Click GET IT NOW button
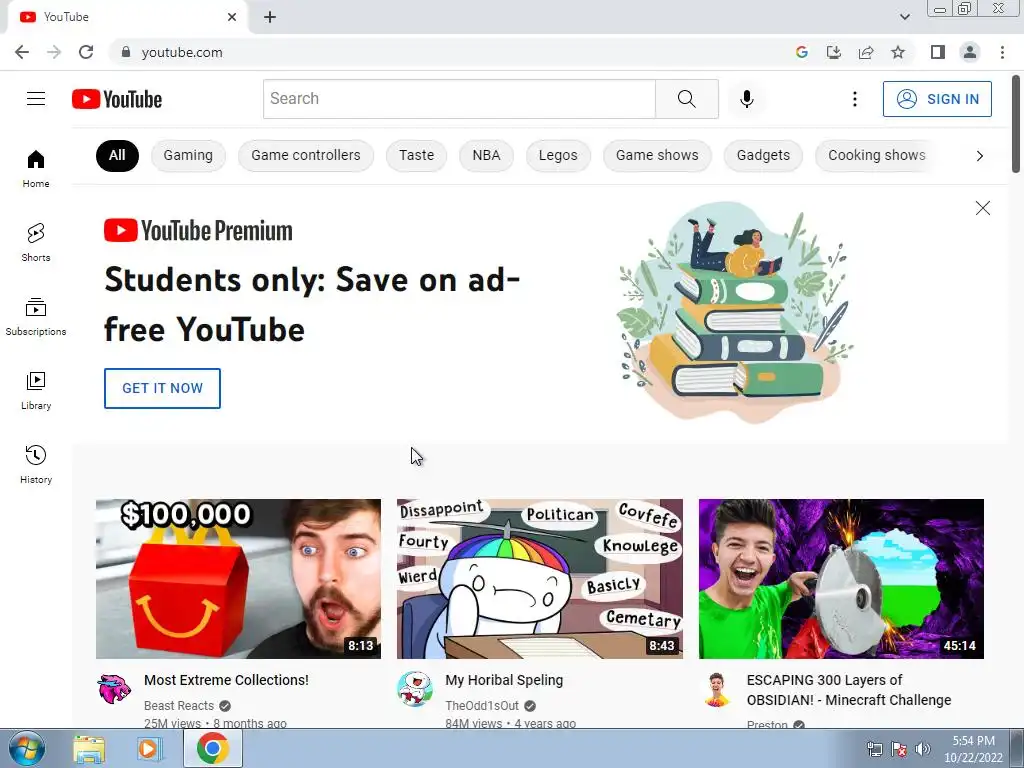The width and height of the screenshot is (1024, 768). [x=162, y=388]
